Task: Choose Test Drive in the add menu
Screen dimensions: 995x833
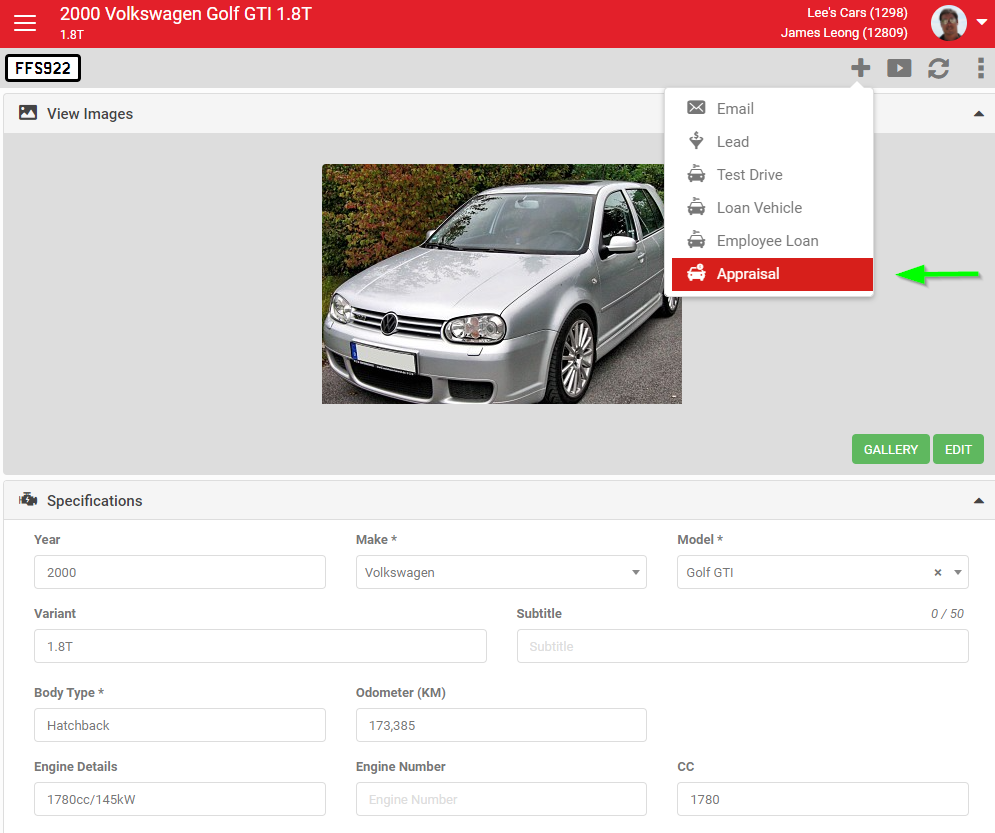Action: click(x=772, y=174)
